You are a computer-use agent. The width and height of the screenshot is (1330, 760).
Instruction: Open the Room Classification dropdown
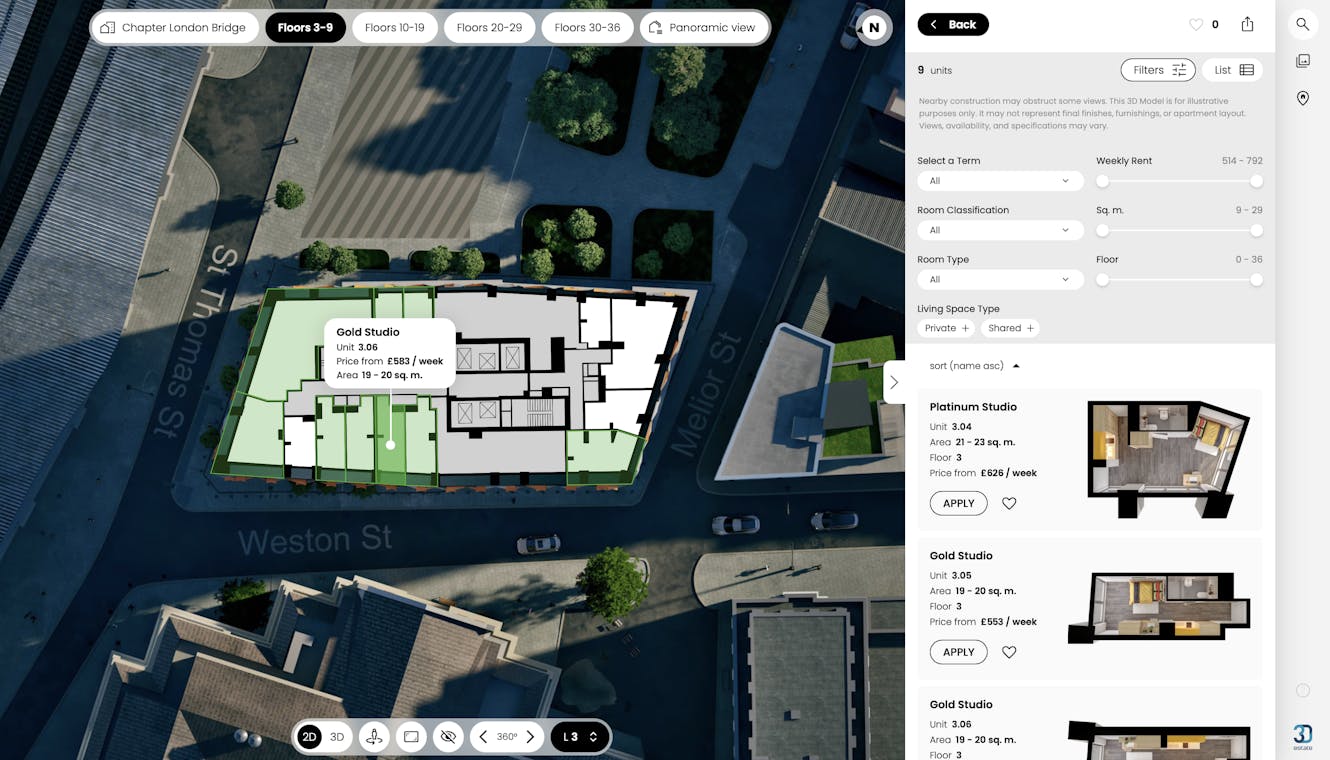click(1000, 230)
